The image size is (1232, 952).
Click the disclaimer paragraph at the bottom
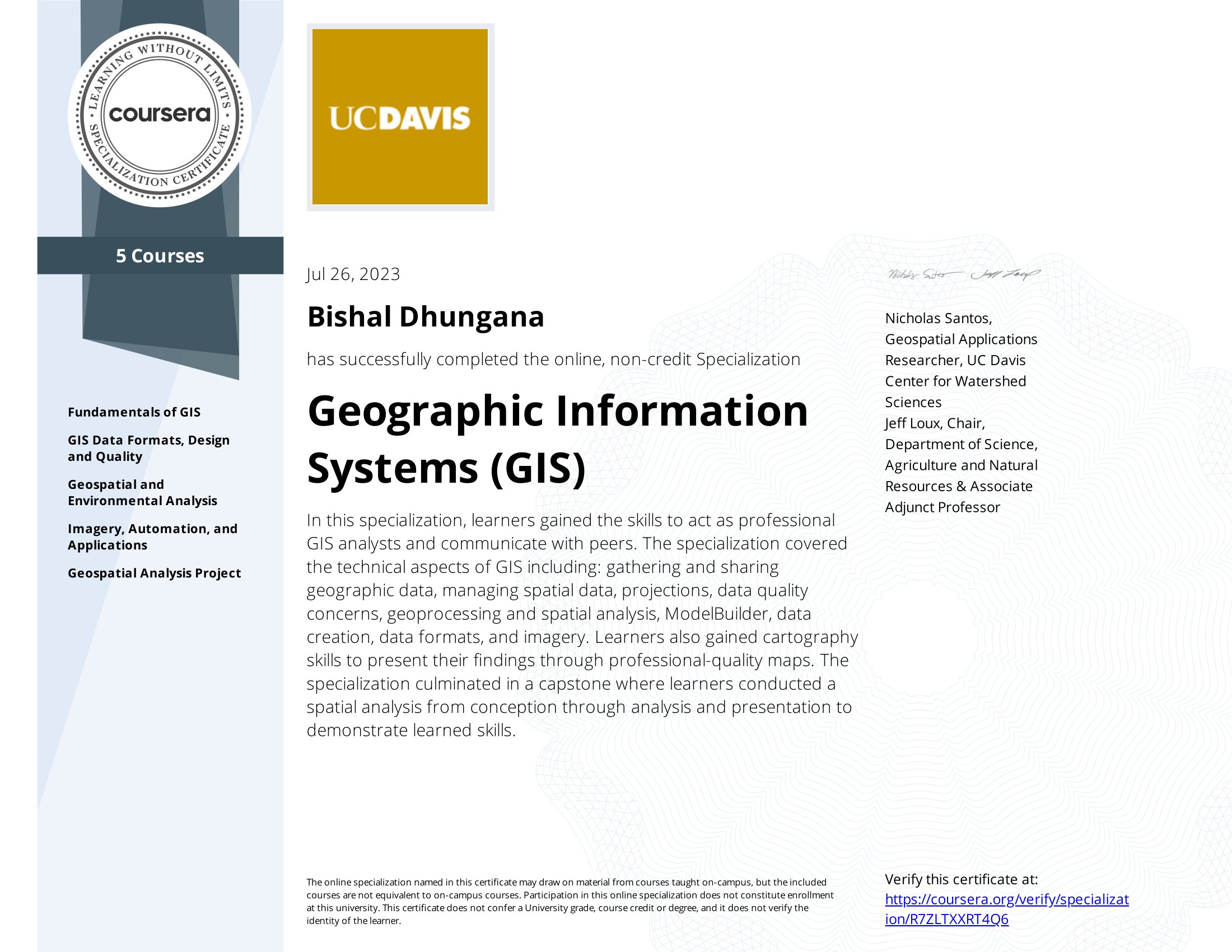click(x=570, y=901)
